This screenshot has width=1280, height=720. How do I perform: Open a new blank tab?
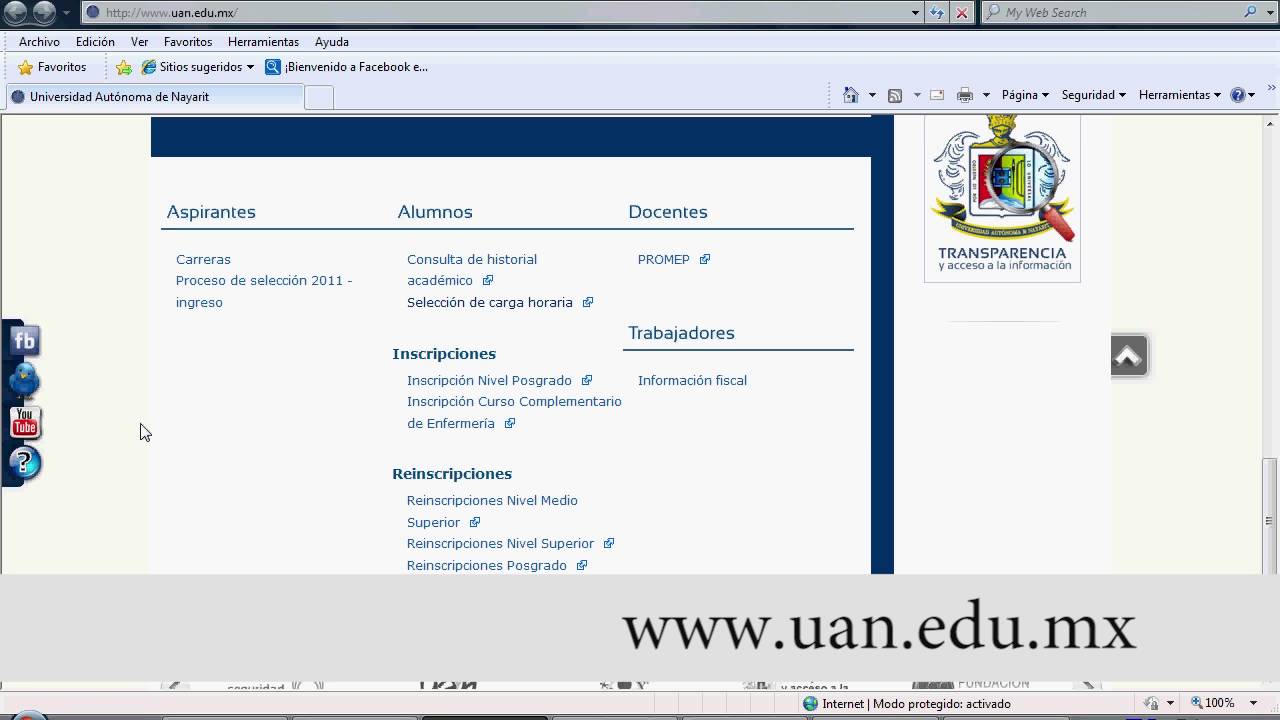tap(319, 97)
